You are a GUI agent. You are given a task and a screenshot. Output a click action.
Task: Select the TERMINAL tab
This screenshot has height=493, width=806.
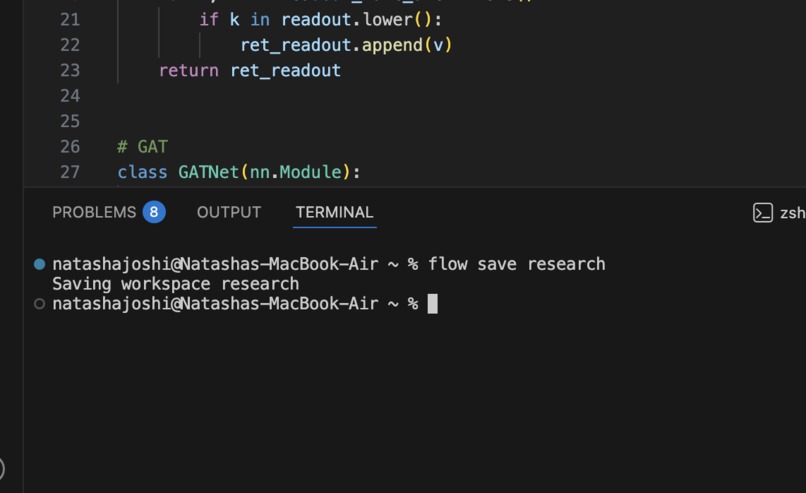(x=334, y=212)
